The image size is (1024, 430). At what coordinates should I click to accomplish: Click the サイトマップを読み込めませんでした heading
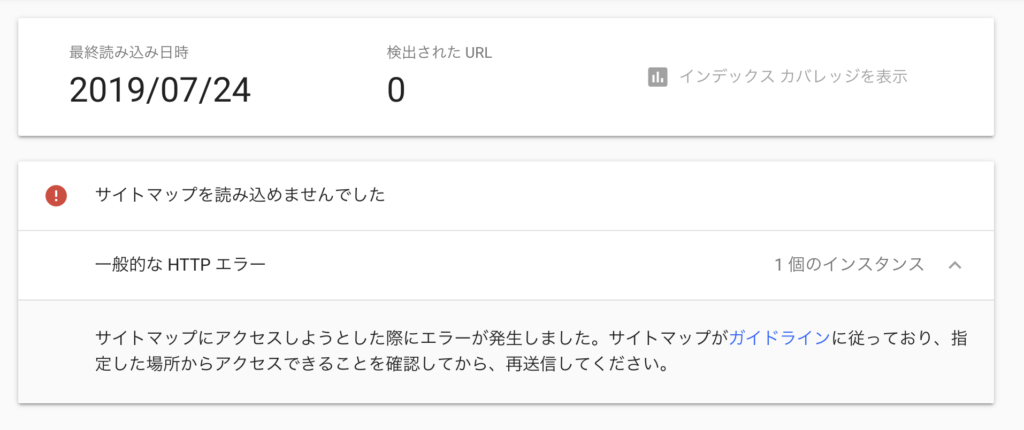[240, 196]
